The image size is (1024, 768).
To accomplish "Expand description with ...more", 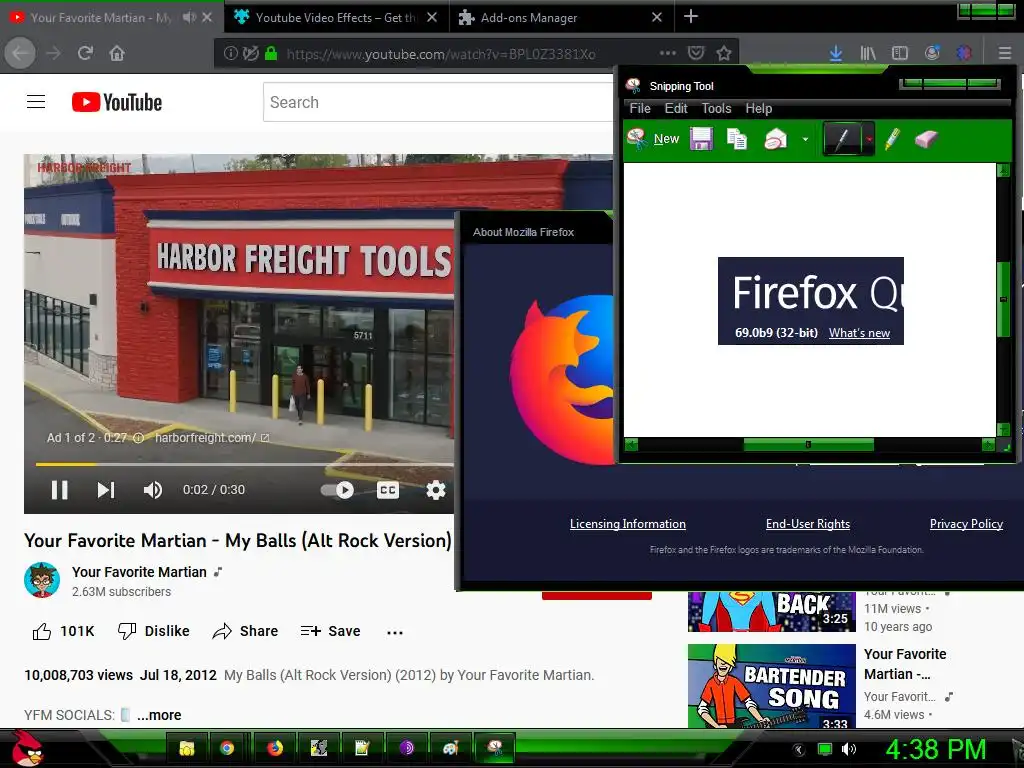I will pos(159,715).
